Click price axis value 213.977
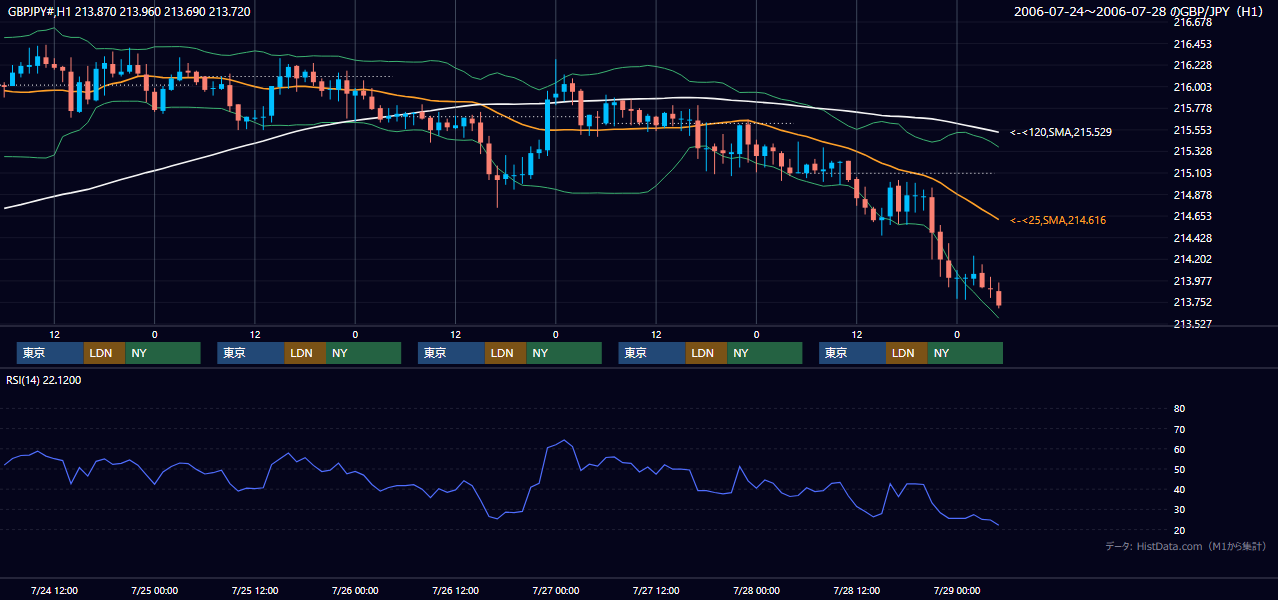 1192,281
